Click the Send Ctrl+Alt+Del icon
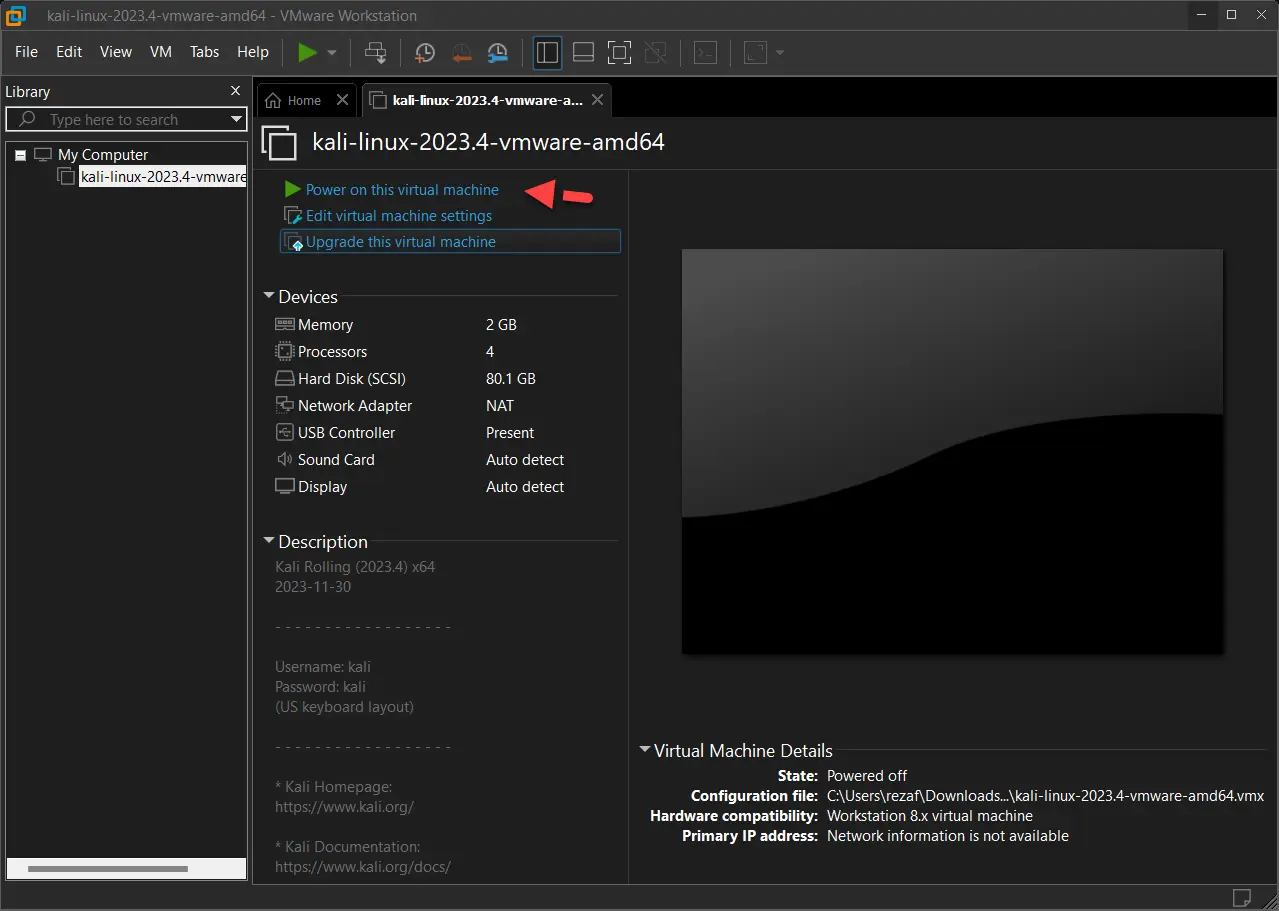1279x911 pixels. pyautogui.click(x=375, y=52)
